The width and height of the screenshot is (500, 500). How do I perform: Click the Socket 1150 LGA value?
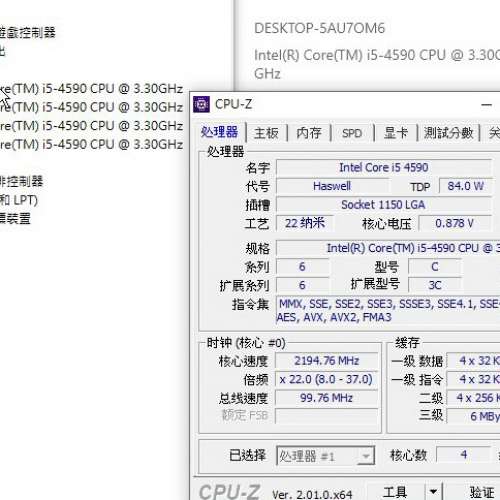(x=384, y=205)
